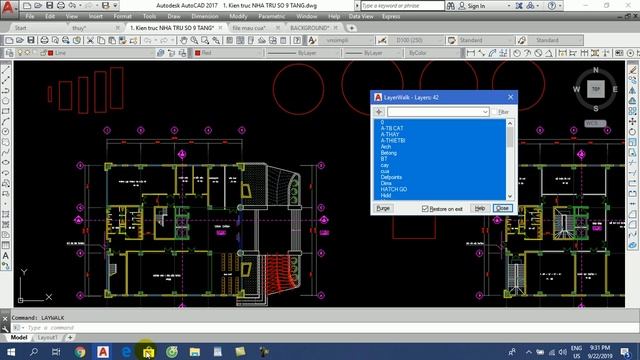Image resolution: width=640 pixels, height=360 pixels.
Task: Select the Multiline Text tool
Action: coord(6,256)
